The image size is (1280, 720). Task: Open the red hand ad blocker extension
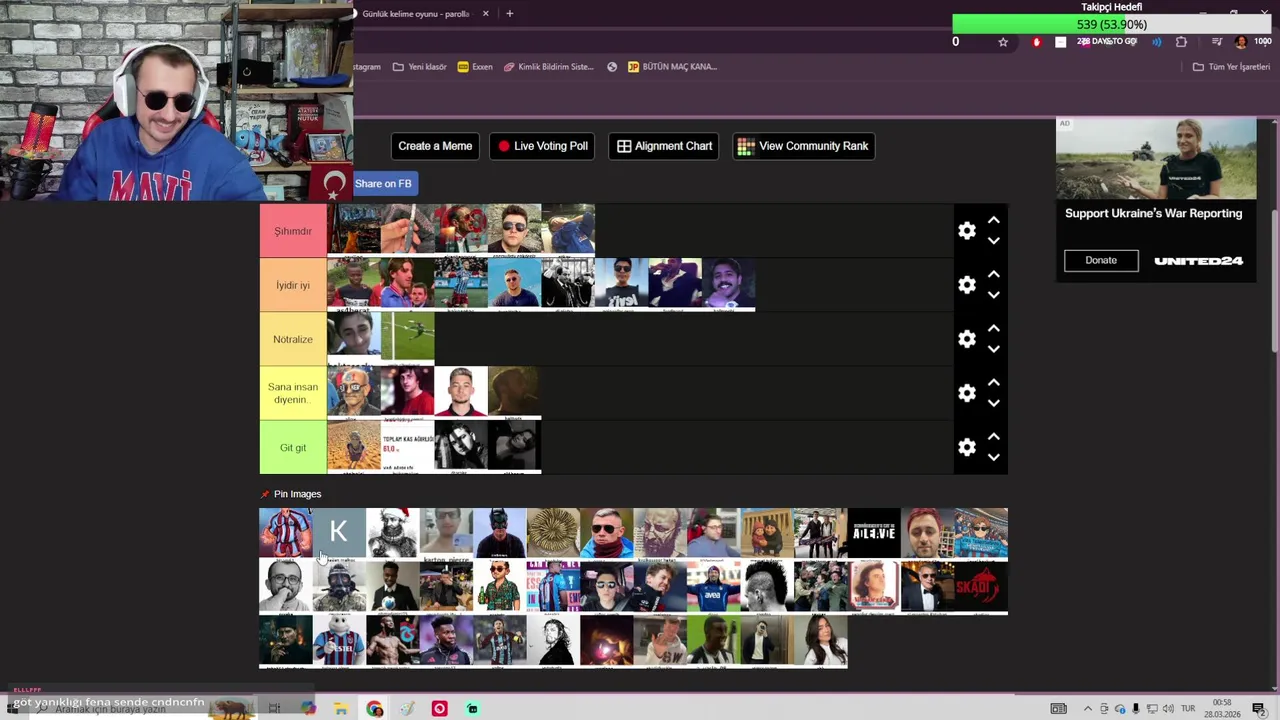point(1036,42)
